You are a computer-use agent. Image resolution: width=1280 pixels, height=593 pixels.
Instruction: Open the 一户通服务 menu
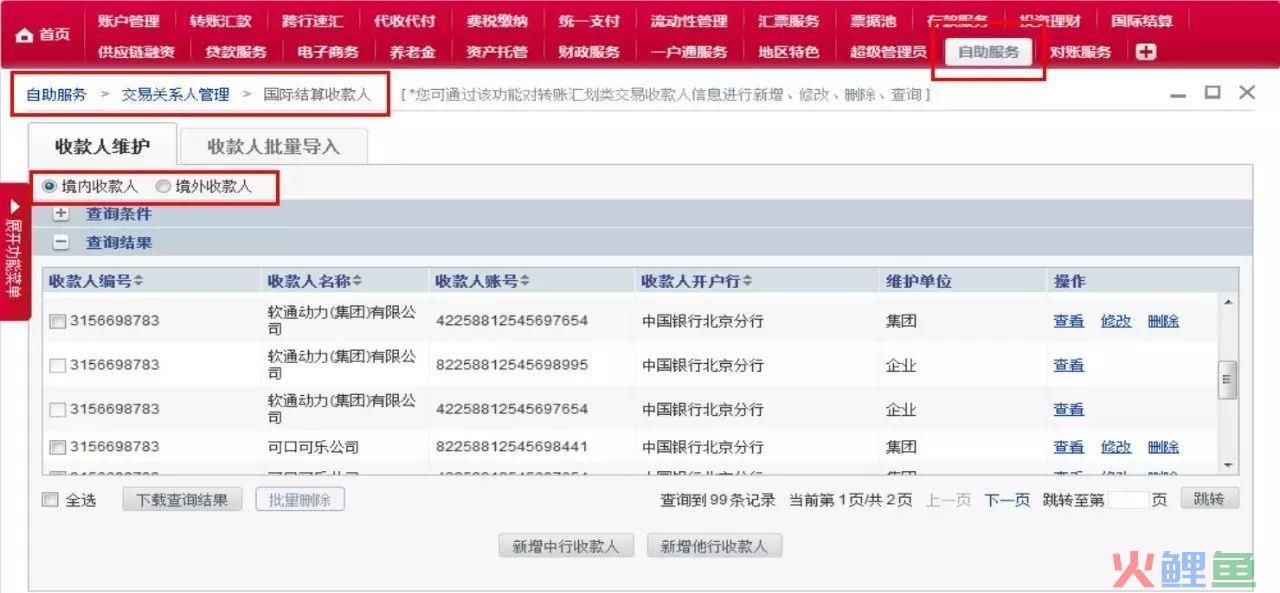pos(689,52)
